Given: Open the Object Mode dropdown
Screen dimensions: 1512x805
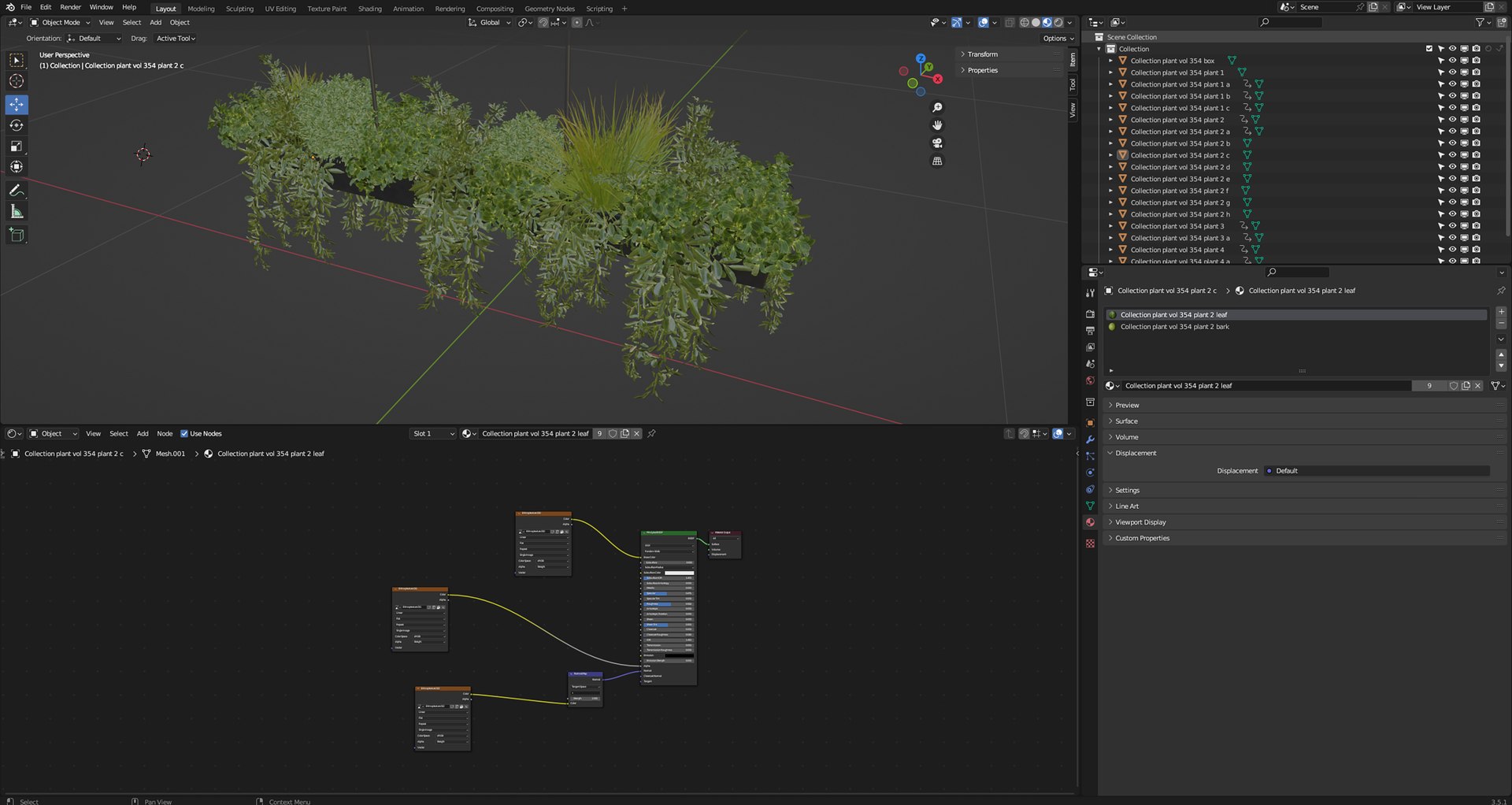Looking at the screenshot, I should [61, 23].
